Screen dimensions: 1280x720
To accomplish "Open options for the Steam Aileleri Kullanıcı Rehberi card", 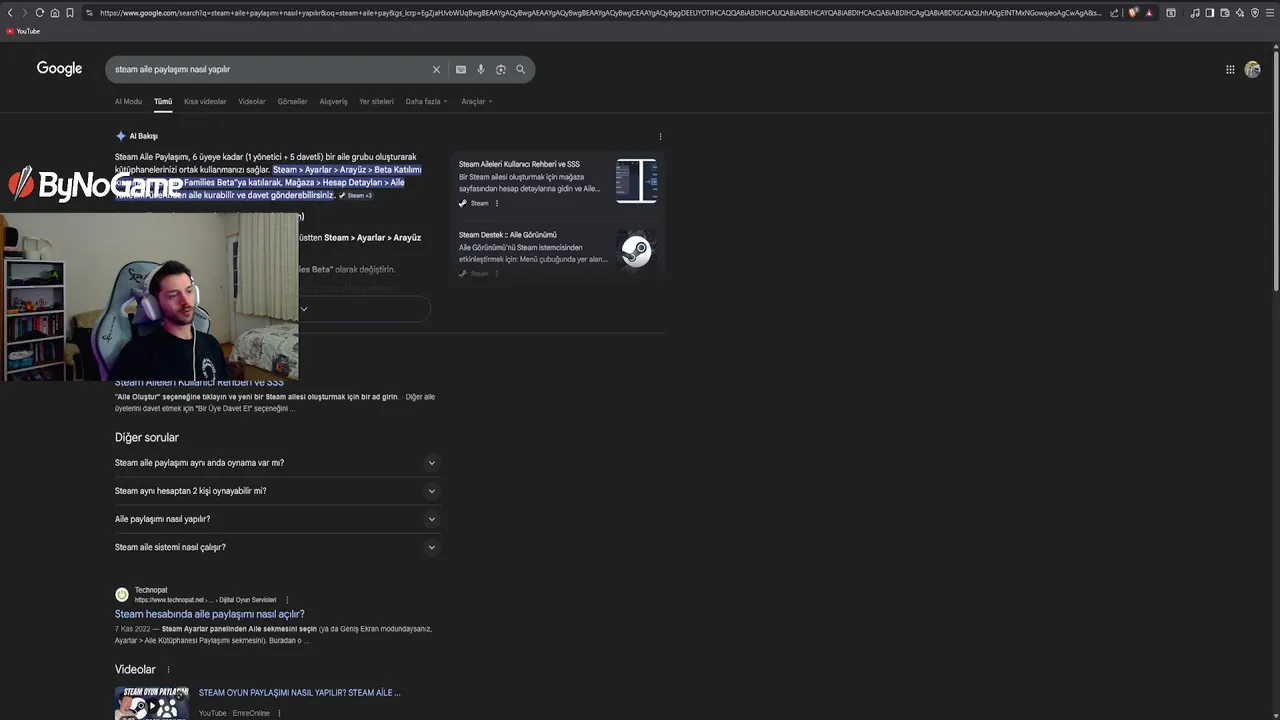I will tap(497, 203).
